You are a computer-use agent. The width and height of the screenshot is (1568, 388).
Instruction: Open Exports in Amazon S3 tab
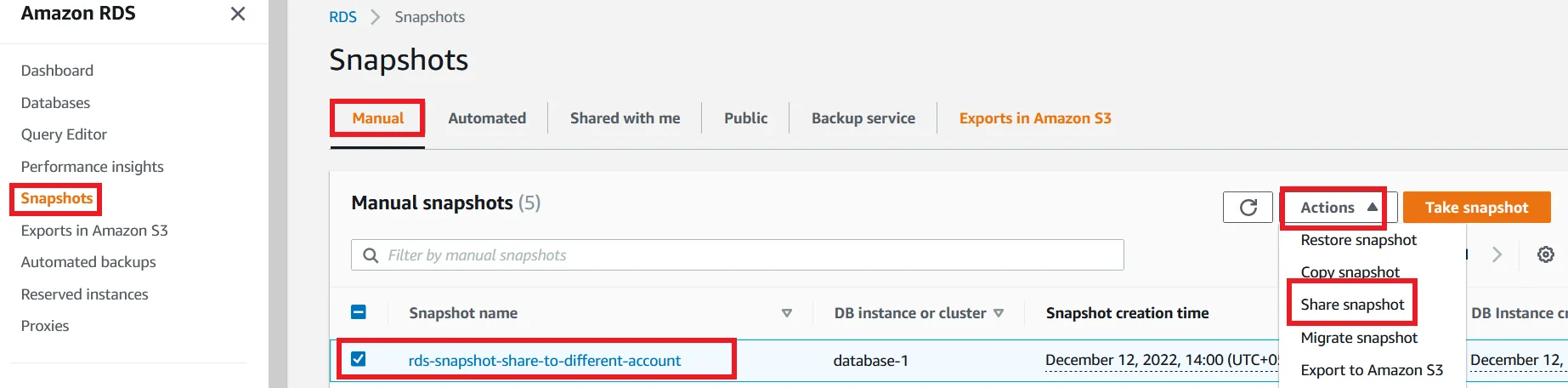[x=1035, y=118]
